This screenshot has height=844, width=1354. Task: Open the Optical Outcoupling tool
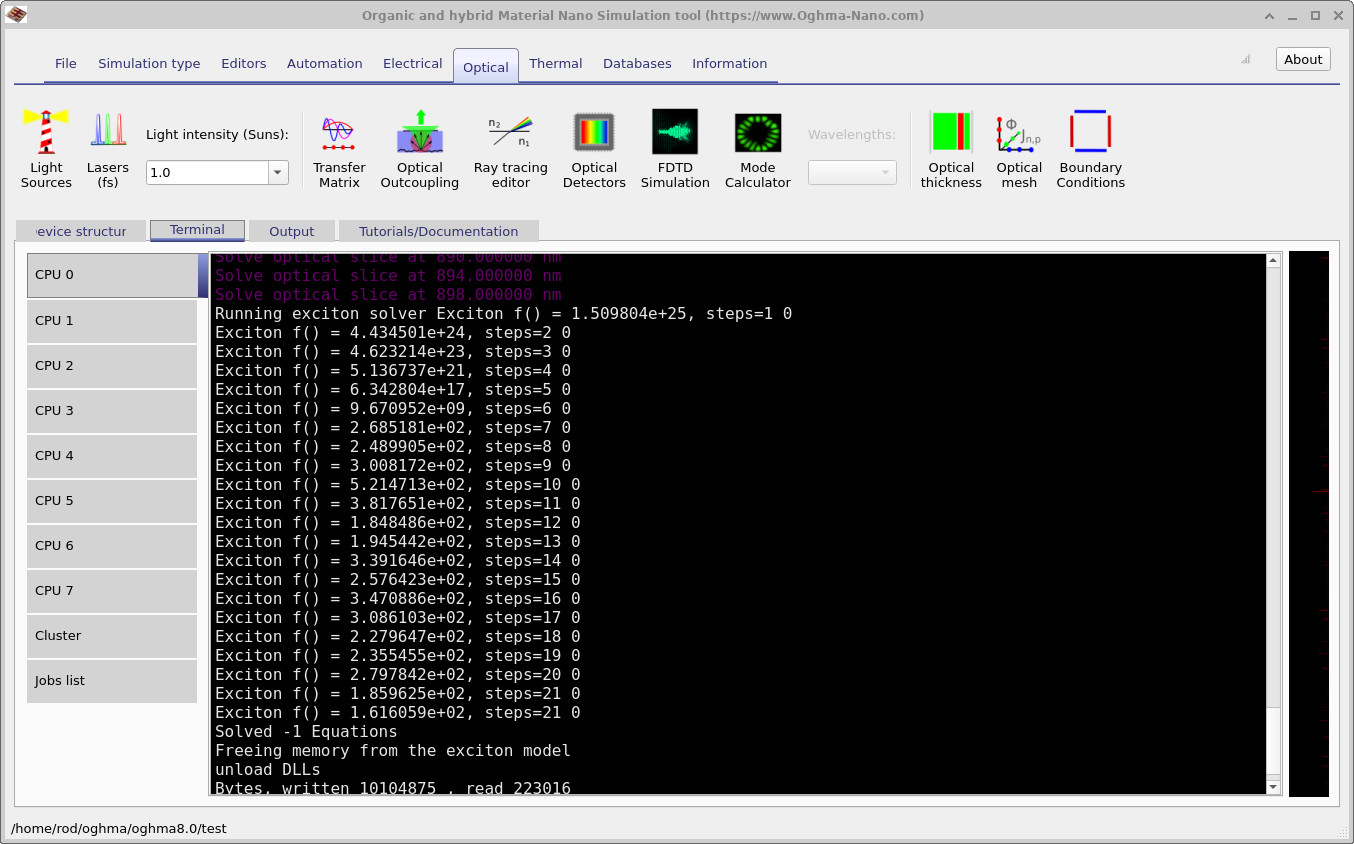point(420,148)
